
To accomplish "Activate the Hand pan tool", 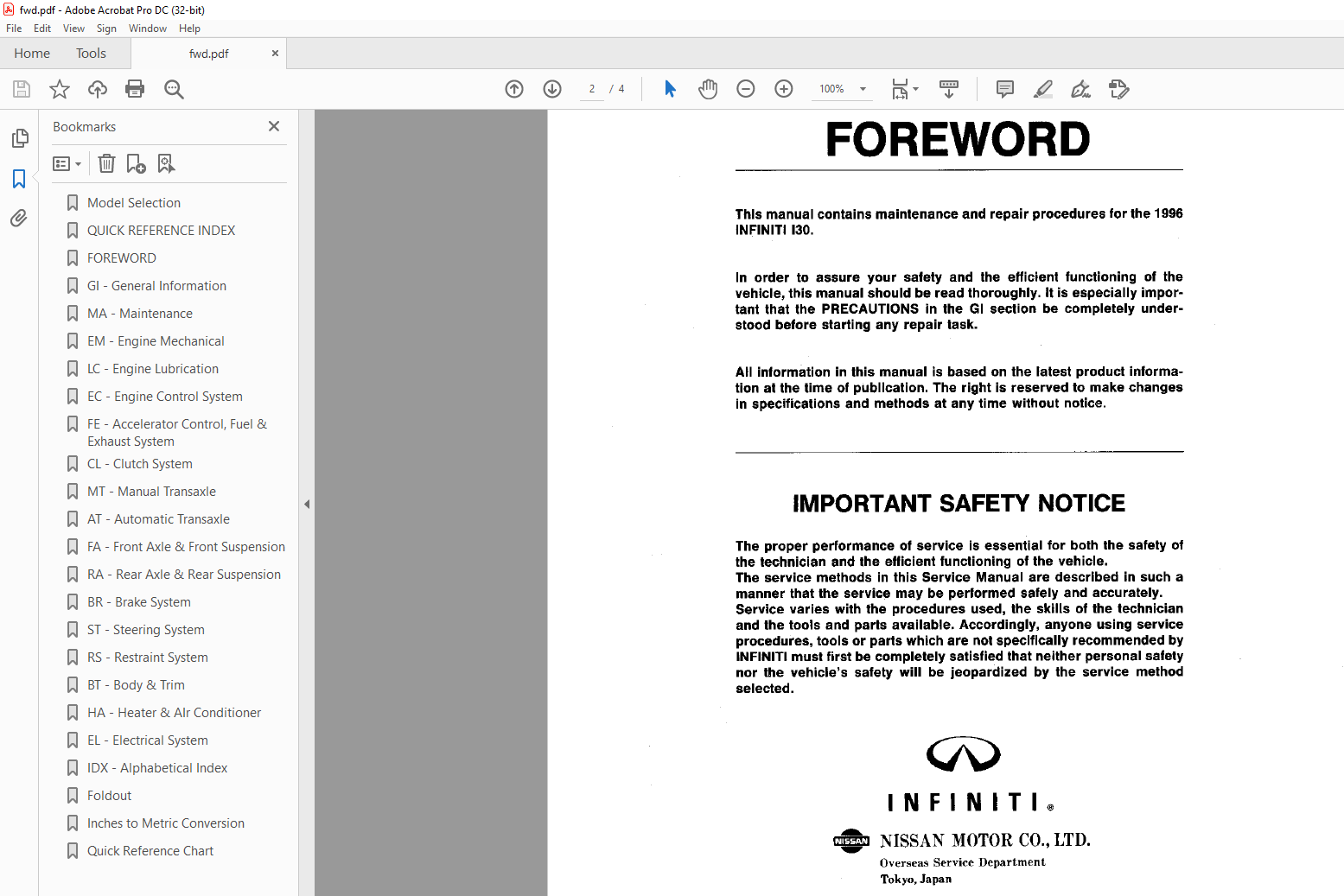I will pyautogui.click(x=708, y=89).
